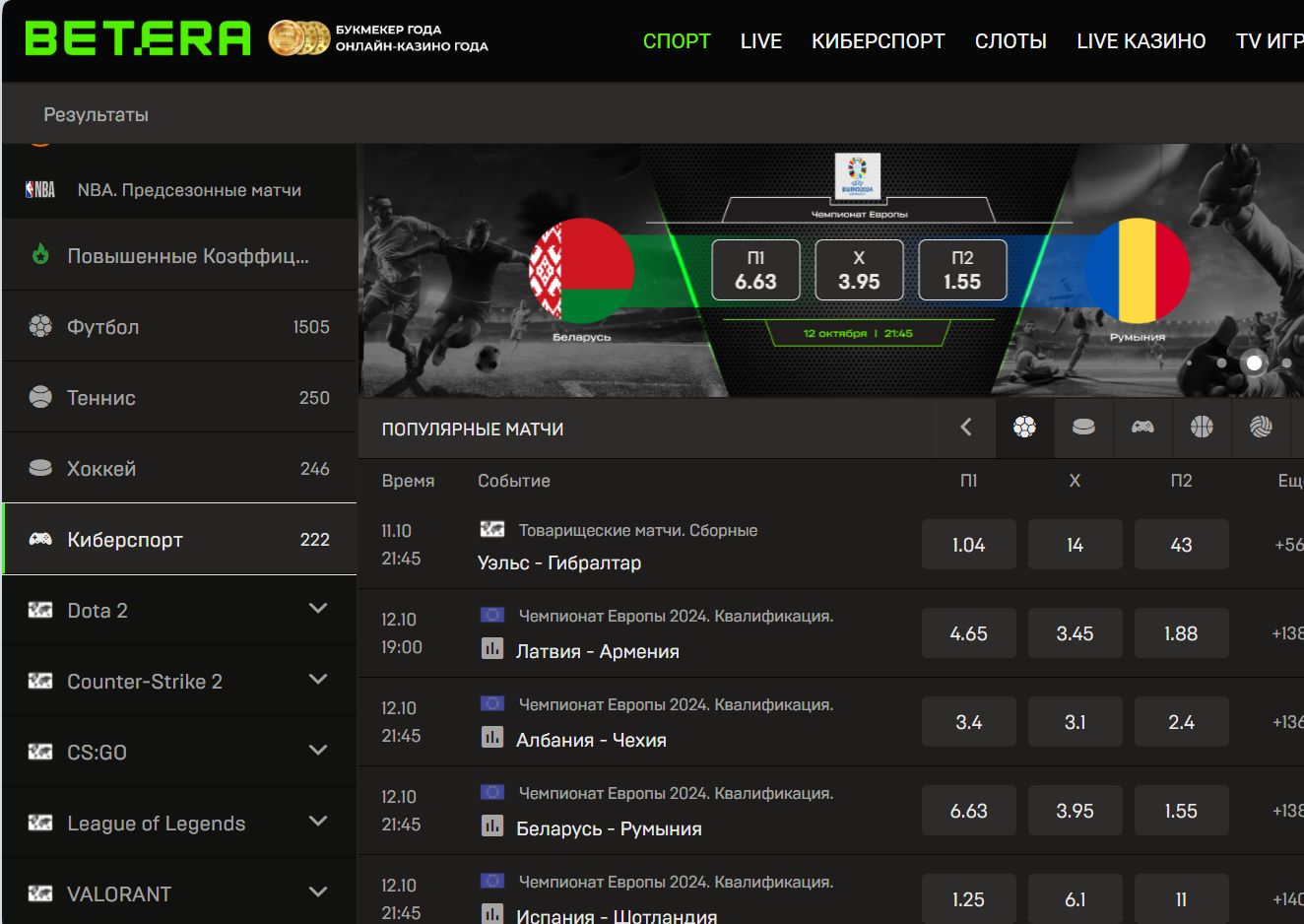Click the League of Legends game icon
The height and width of the screenshot is (924, 1304).
click(x=40, y=823)
